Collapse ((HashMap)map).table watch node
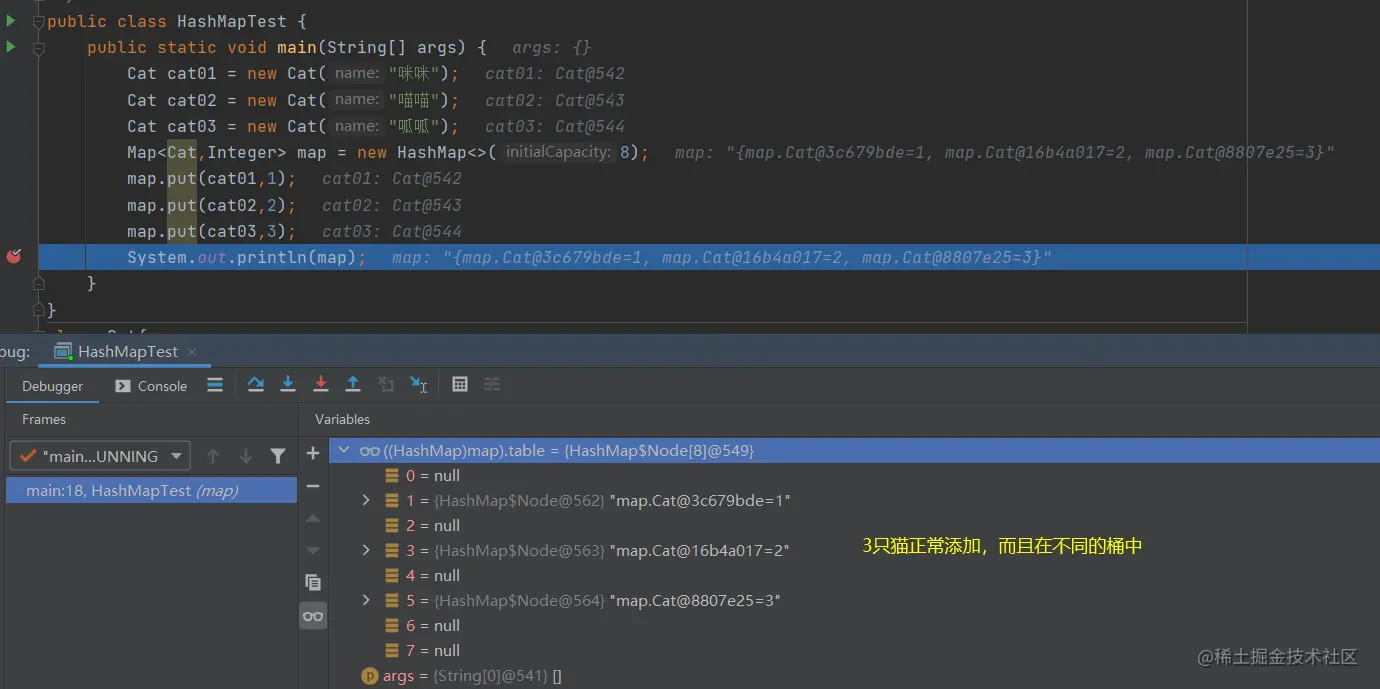This screenshot has width=1380, height=689. coord(345,451)
